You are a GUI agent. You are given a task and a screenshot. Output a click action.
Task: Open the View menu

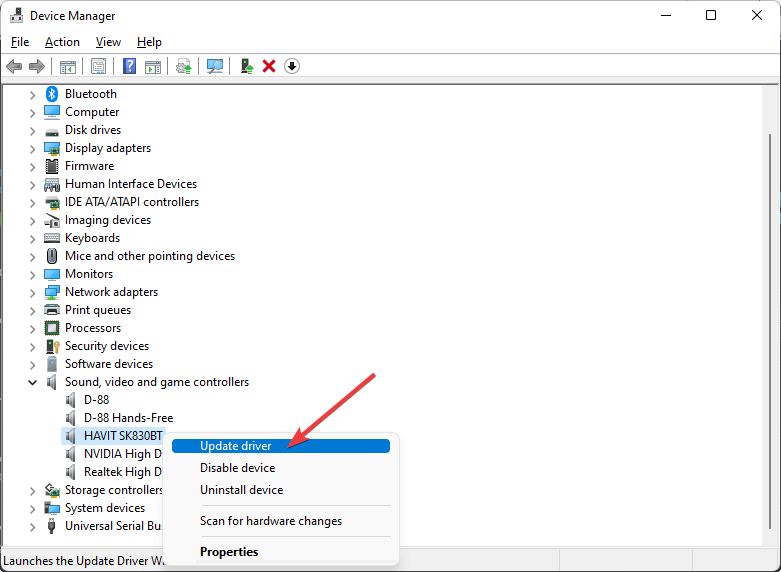click(108, 42)
